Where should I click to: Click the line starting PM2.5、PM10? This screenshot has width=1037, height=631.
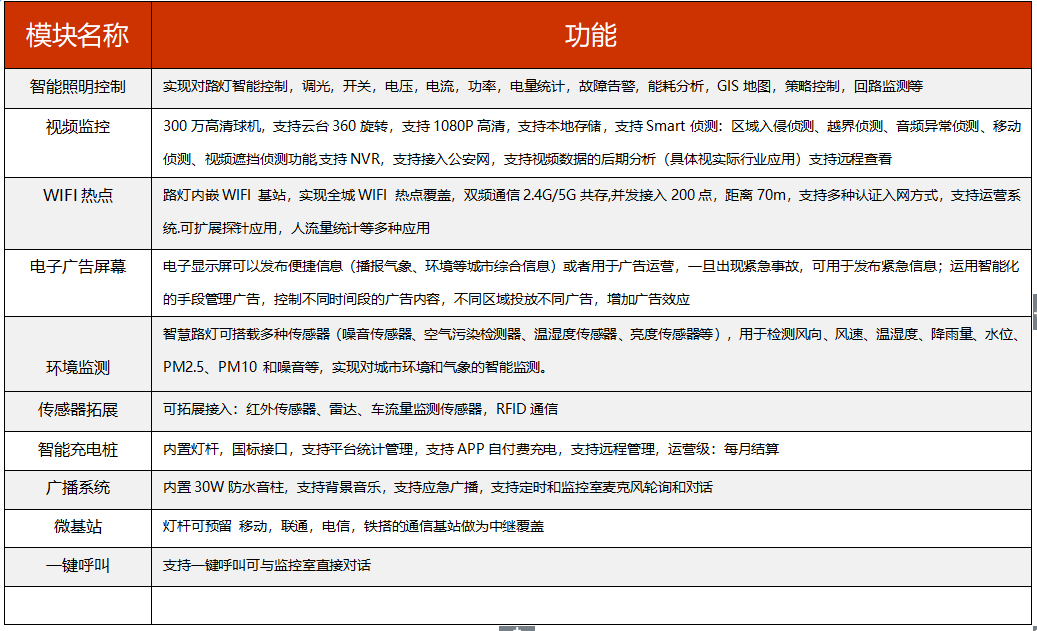(x=356, y=367)
